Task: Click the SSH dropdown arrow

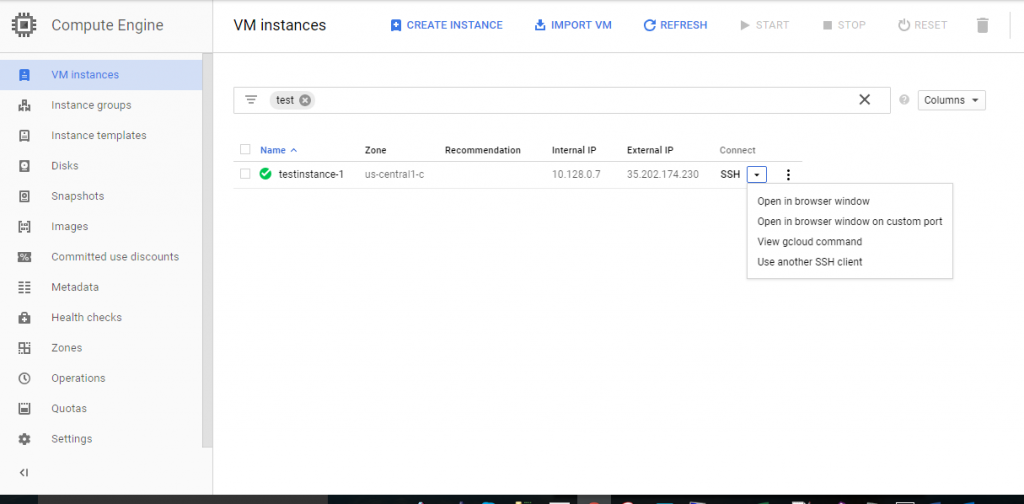Action: tap(757, 175)
